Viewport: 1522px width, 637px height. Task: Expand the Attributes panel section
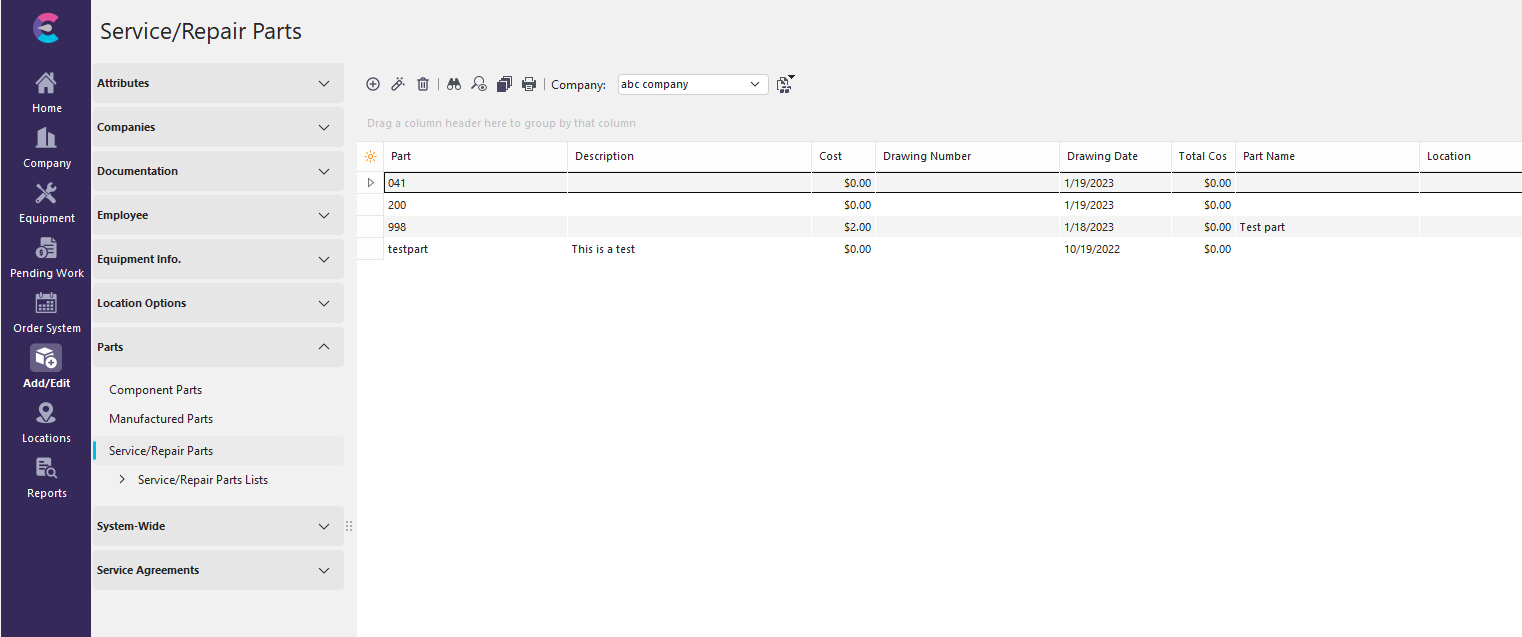[323, 83]
